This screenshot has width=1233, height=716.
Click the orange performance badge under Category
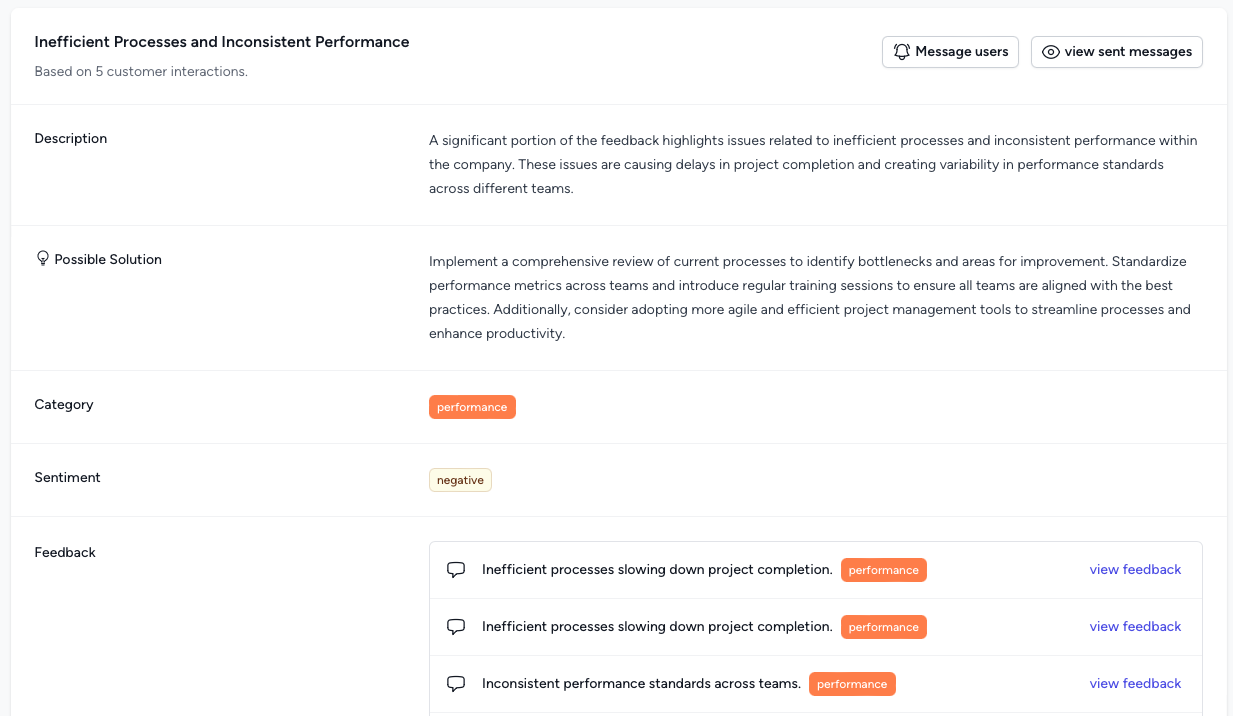tap(472, 407)
